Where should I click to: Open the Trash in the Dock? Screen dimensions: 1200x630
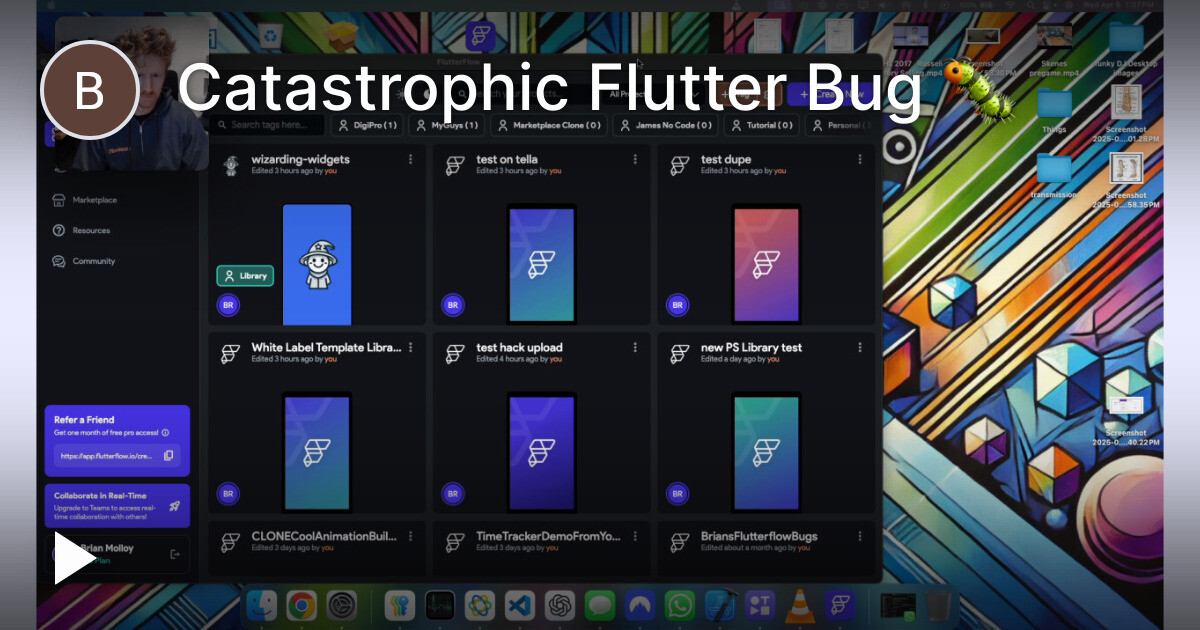tap(938, 605)
